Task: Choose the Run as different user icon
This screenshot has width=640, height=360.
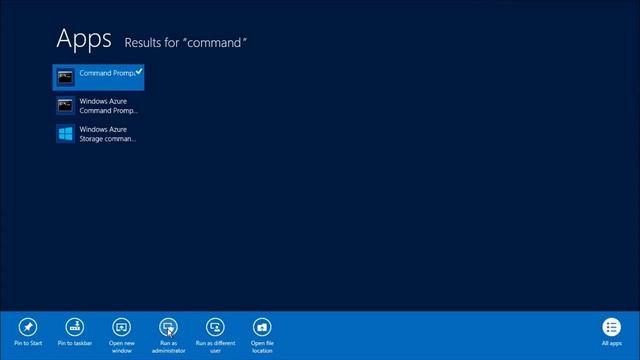Action: coord(215,327)
